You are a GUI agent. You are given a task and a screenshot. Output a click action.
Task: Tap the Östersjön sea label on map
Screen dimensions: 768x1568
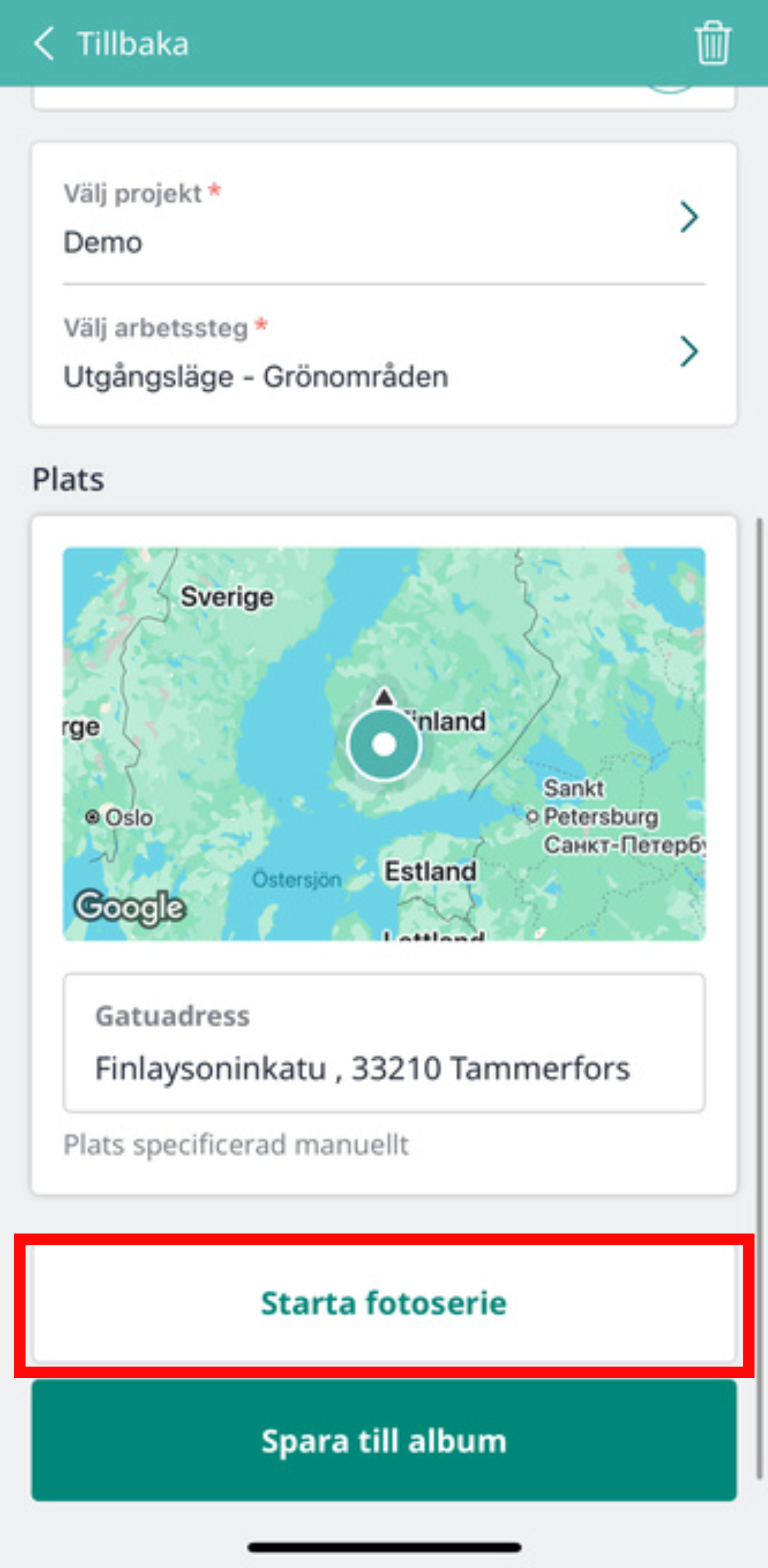[x=296, y=880]
